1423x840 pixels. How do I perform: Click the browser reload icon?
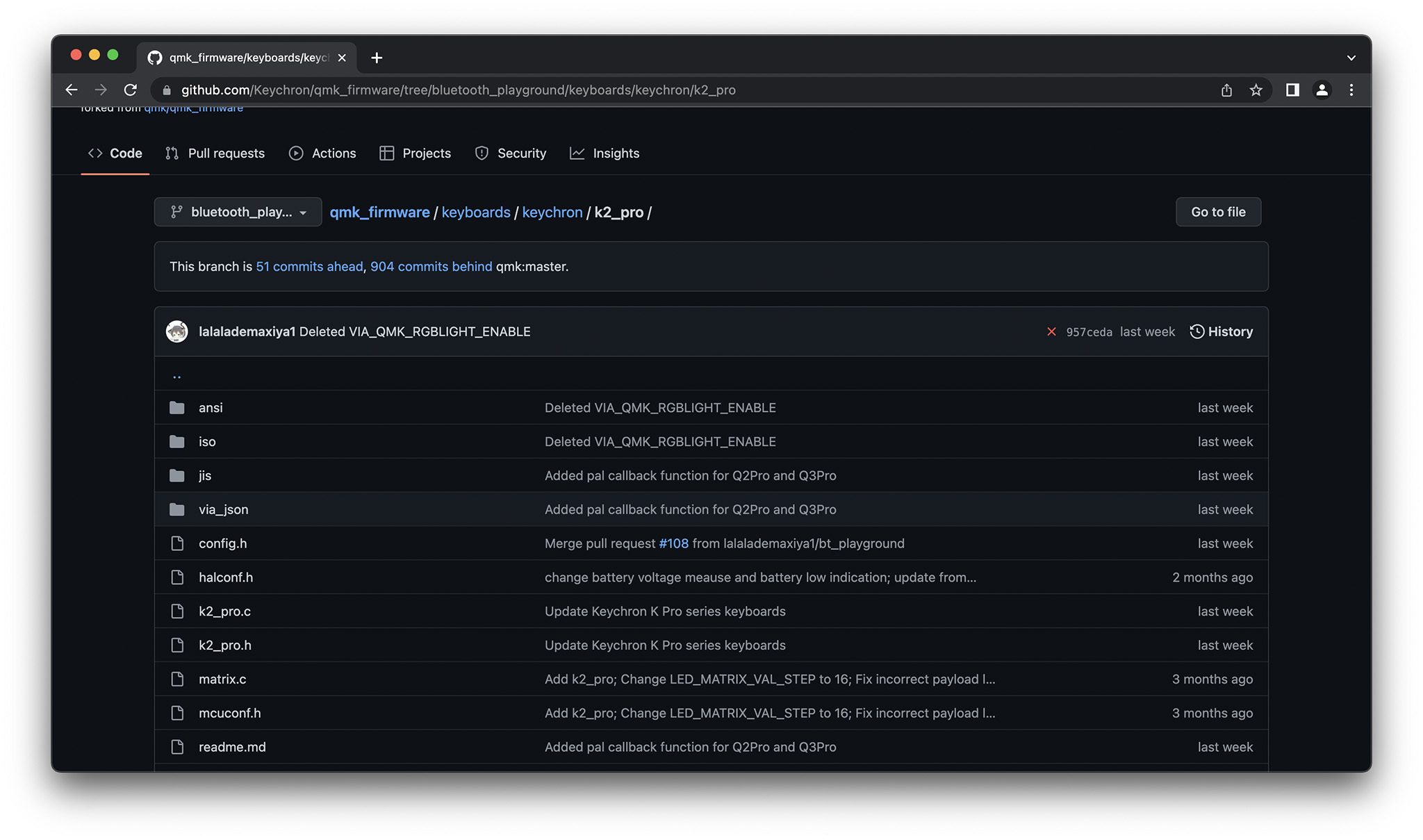(131, 90)
